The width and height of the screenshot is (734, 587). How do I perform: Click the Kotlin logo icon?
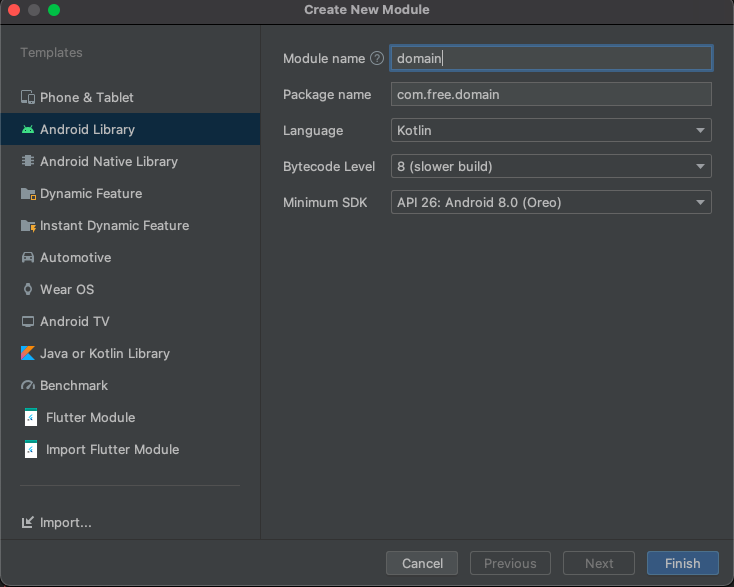click(x=28, y=353)
